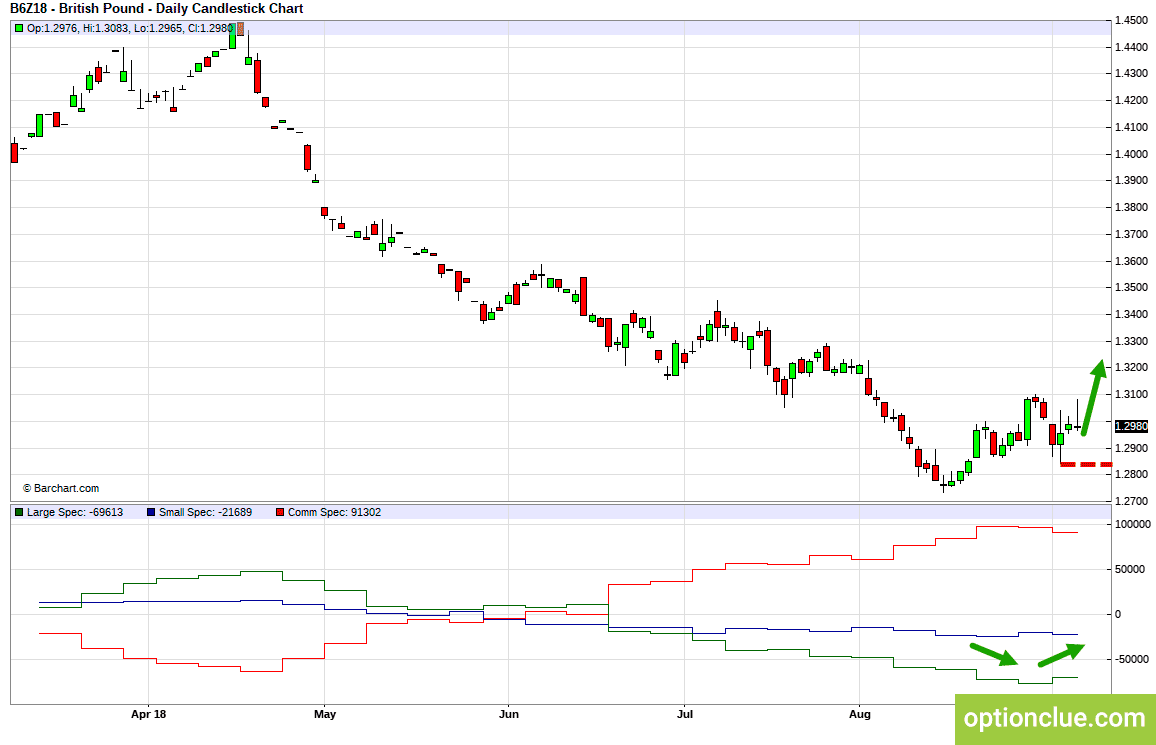Screen dimensions: 1156x745
Task: Click the Aug date axis label
Action: [860, 714]
